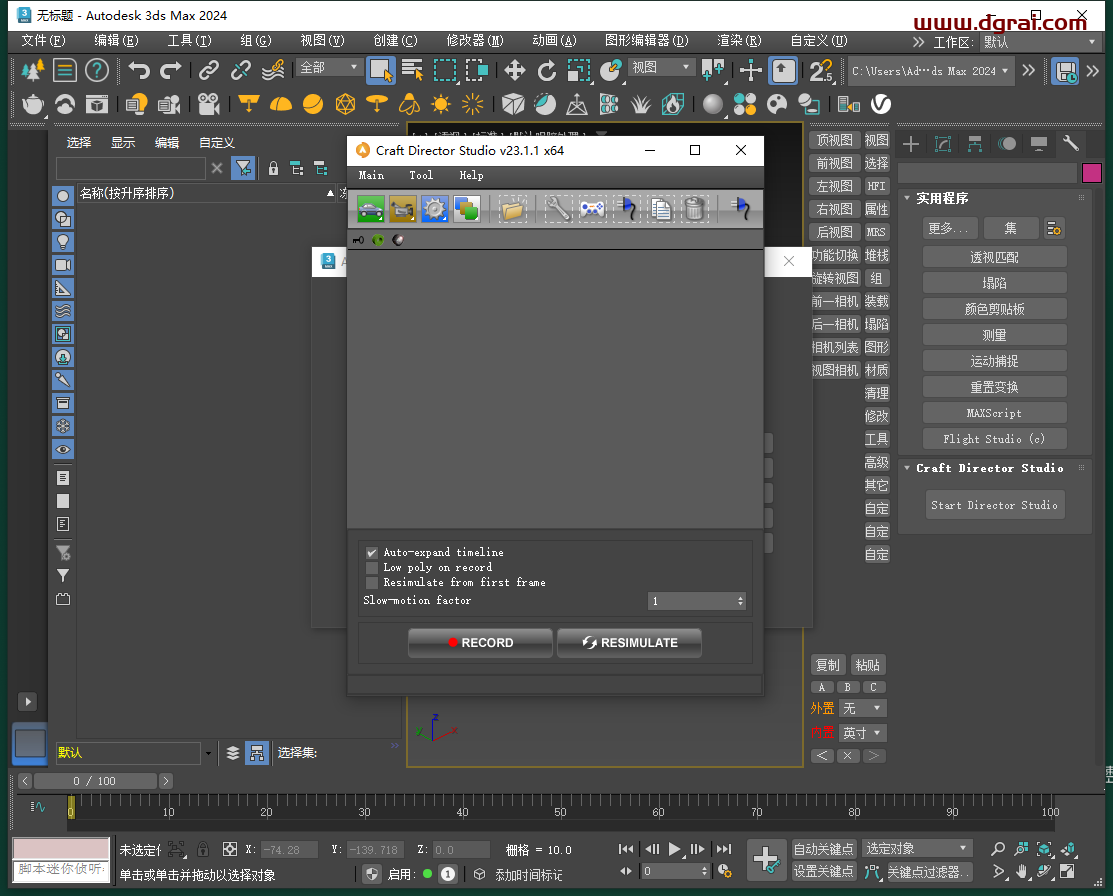Click the MAXScript utility button
Screen dimensions: 1113x896
[994, 413]
